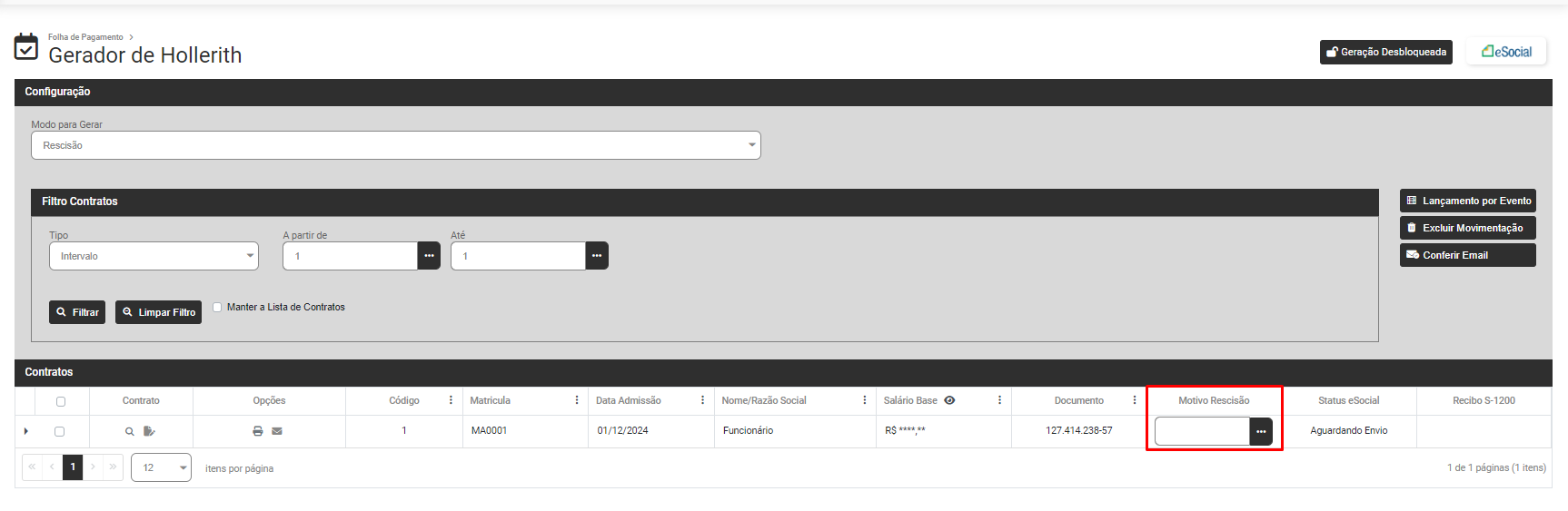Open Salário Base column options menu

tap(1000, 400)
